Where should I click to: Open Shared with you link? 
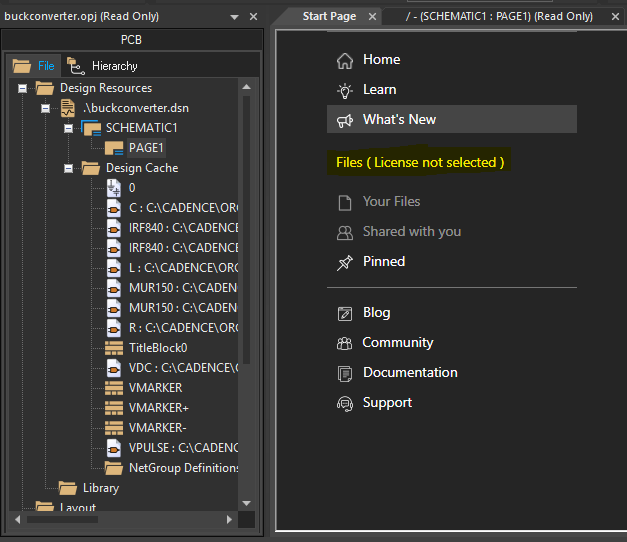click(411, 232)
